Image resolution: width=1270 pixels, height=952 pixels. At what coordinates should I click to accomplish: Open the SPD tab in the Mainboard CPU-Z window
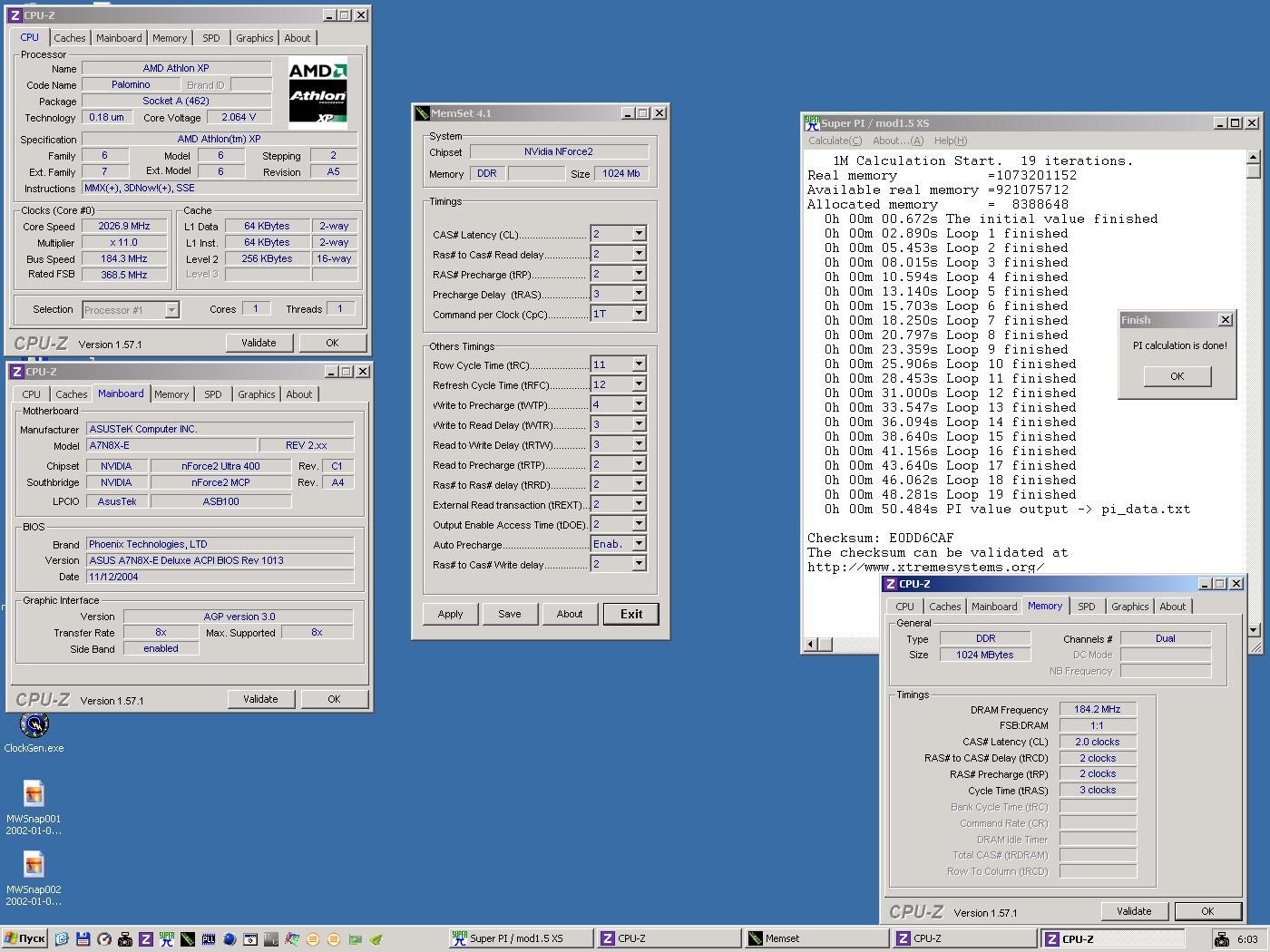coord(212,394)
